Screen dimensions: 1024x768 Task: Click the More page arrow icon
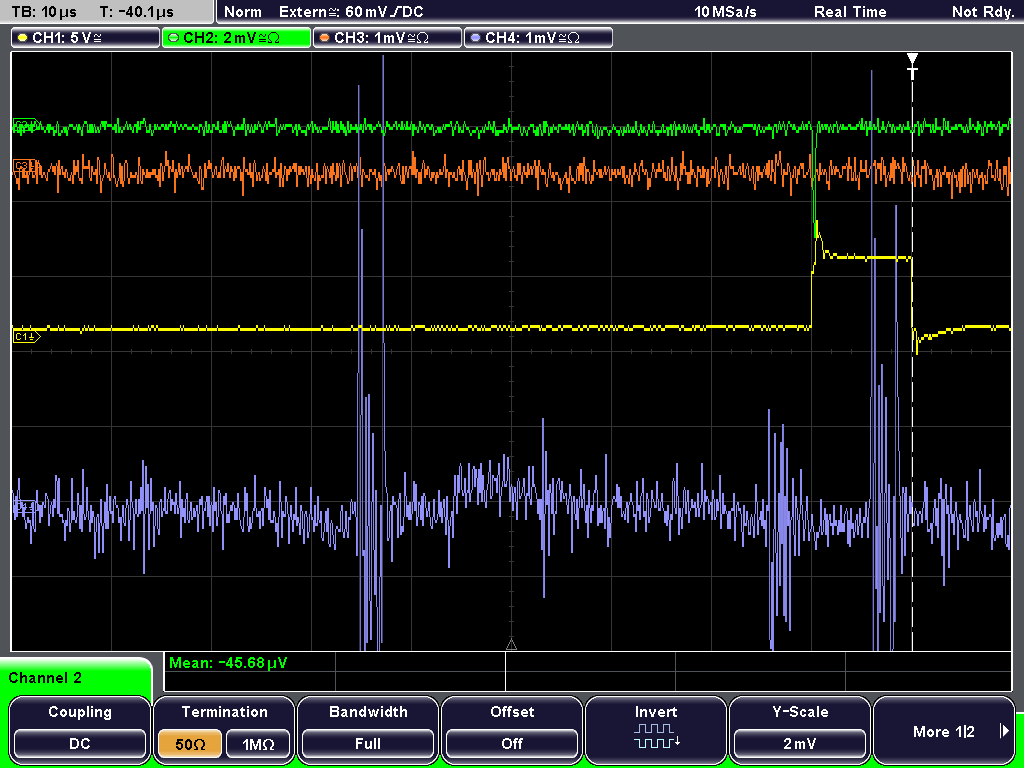point(1004,731)
